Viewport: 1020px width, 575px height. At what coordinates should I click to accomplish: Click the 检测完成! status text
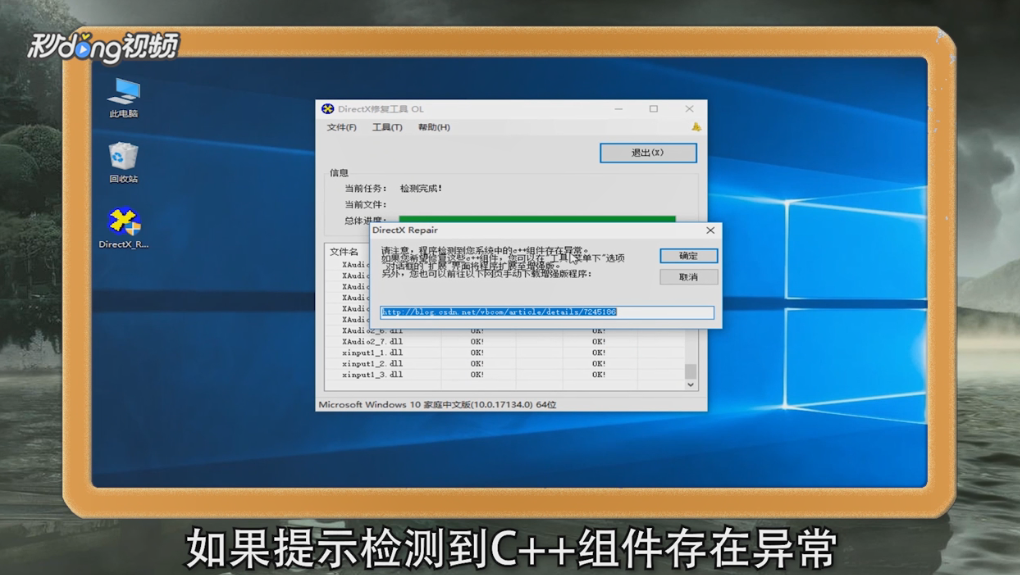coord(421,189)
